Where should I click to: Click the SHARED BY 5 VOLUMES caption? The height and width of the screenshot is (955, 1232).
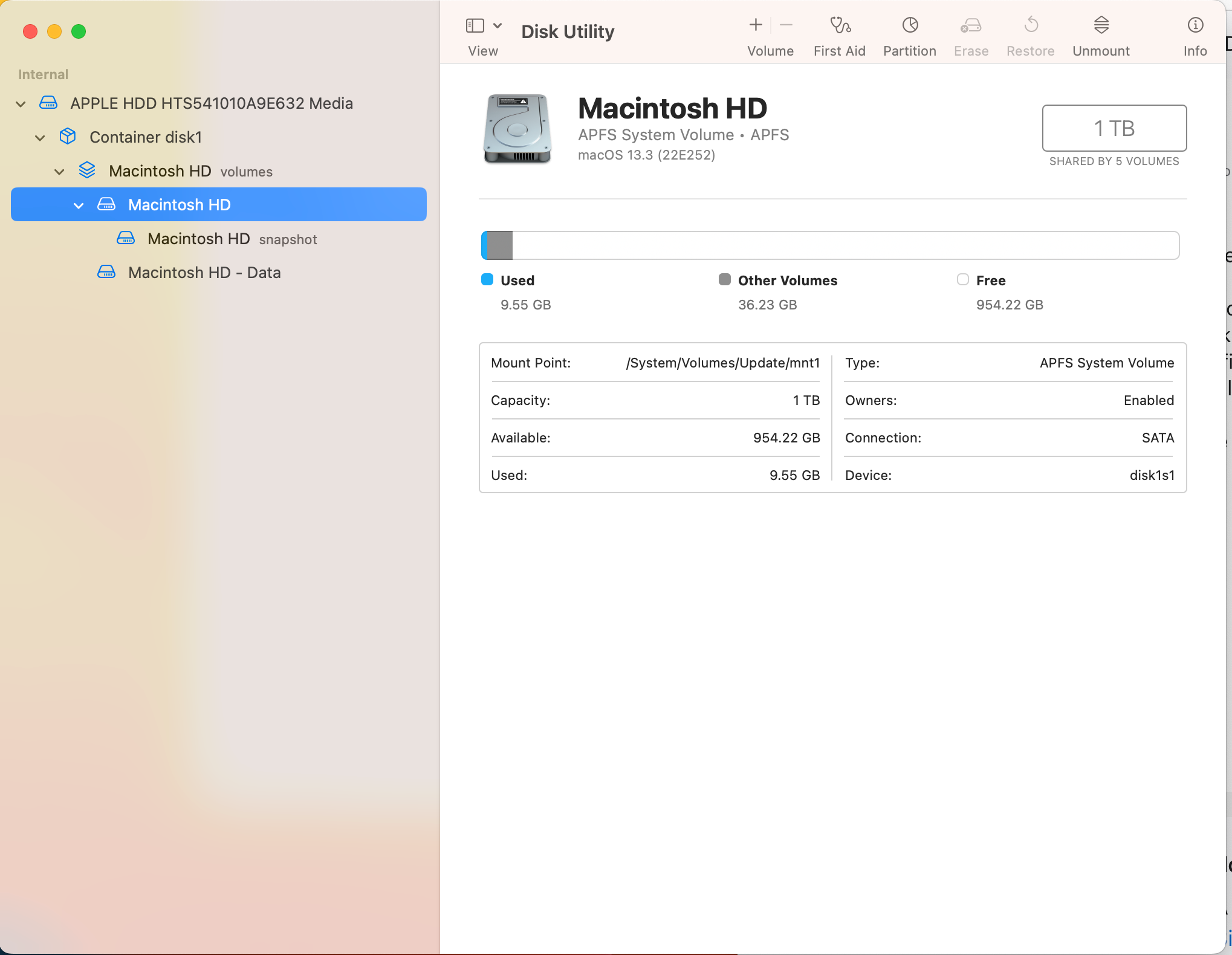1114,161
